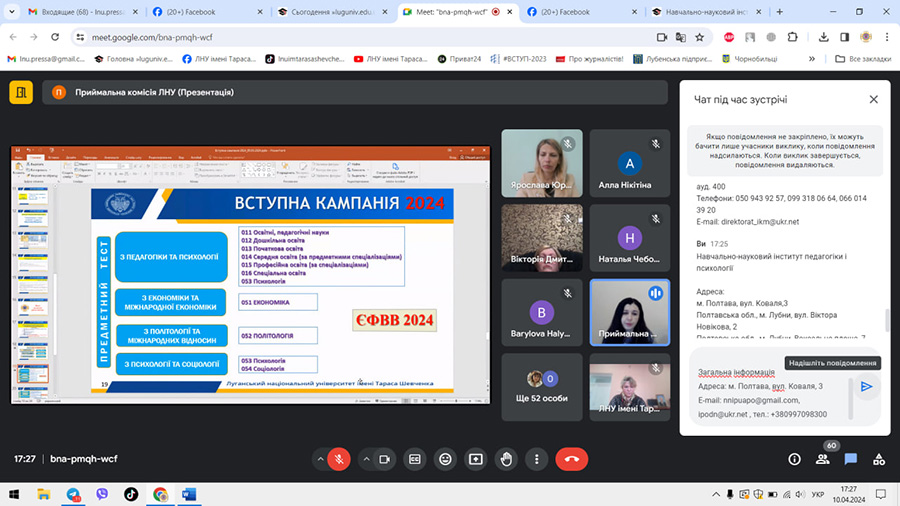Expand video settings chevron beside camera
This screenshot has height=506, width=900.
point(366,460)
